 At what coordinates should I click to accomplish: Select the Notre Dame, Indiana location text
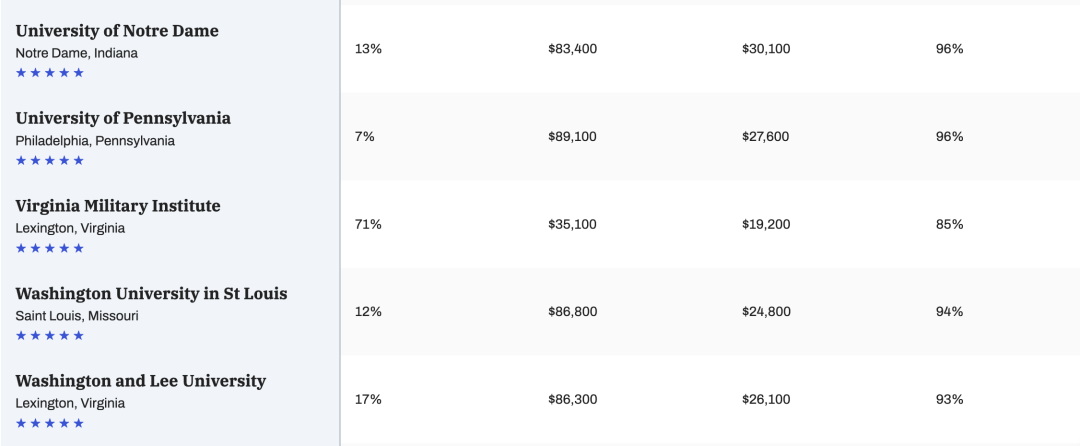click(76, 53)
